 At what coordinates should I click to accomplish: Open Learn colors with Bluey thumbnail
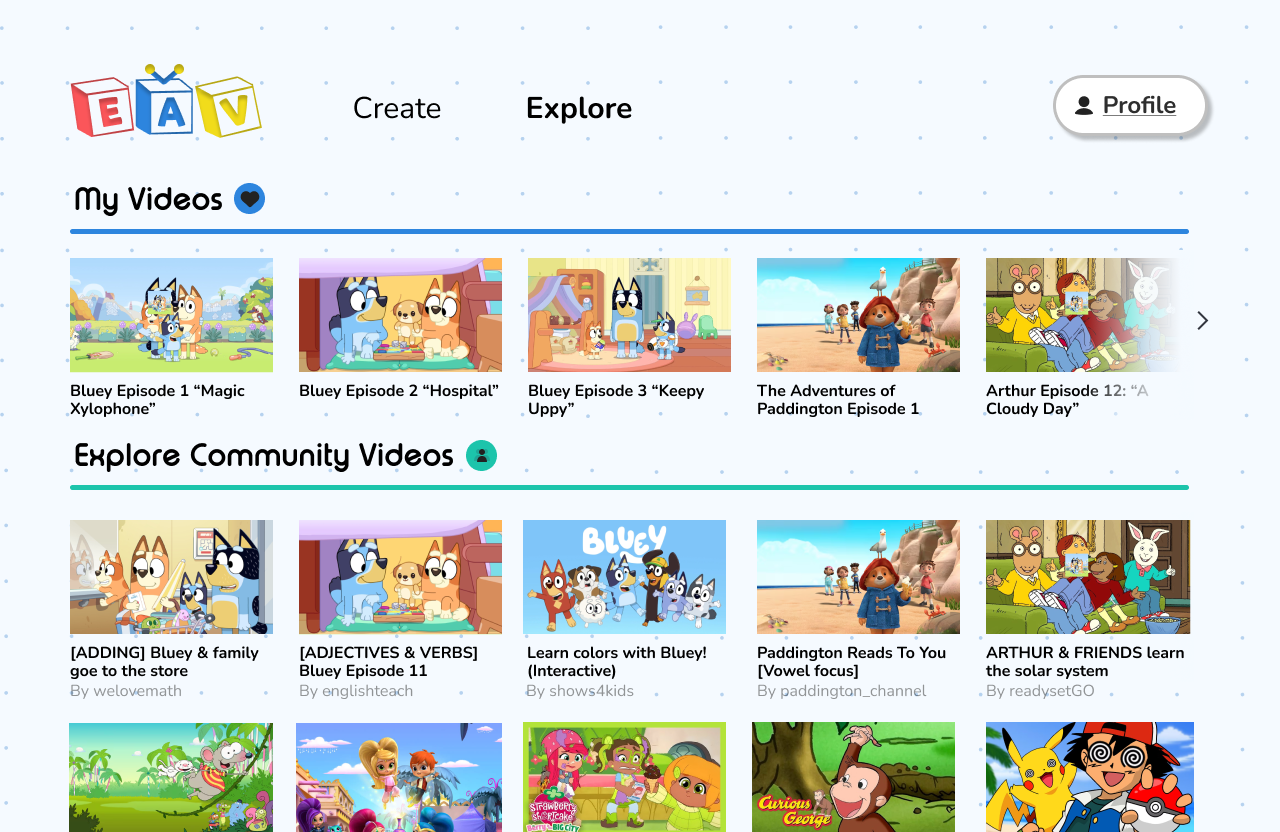click(x=624, y=577)
